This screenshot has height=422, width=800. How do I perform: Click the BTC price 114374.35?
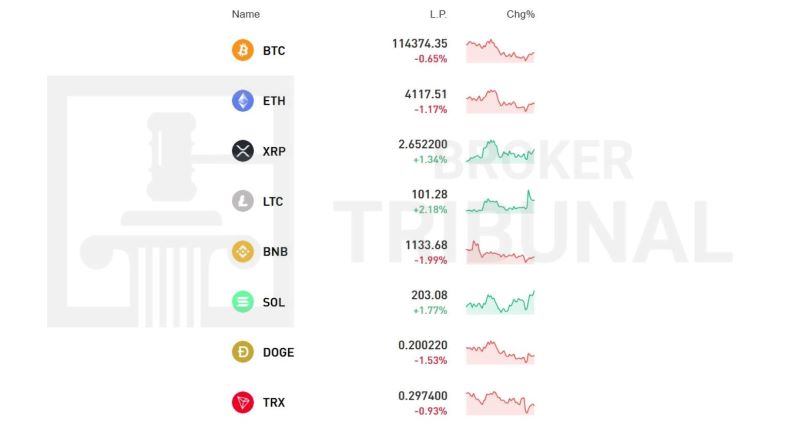point(420,44)
